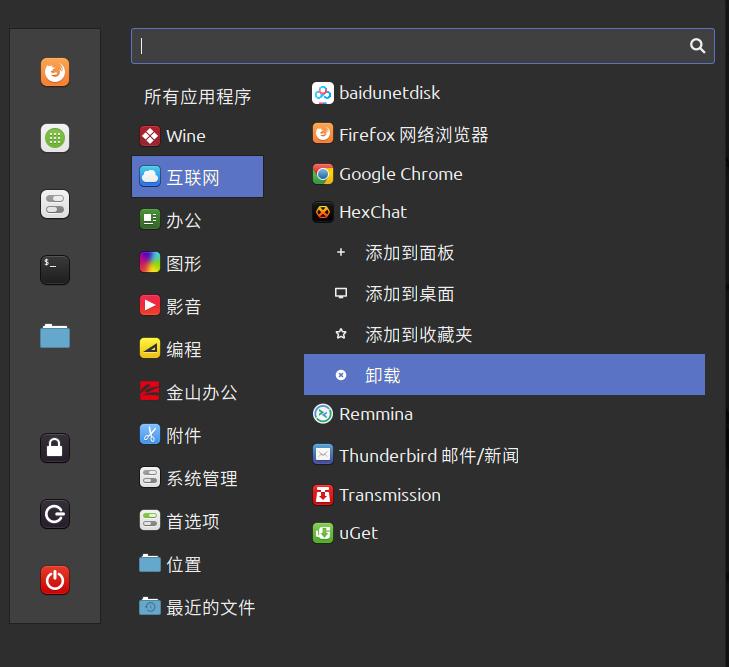Launch Firefox 网络浏览器 entry text

pos(414,135)
